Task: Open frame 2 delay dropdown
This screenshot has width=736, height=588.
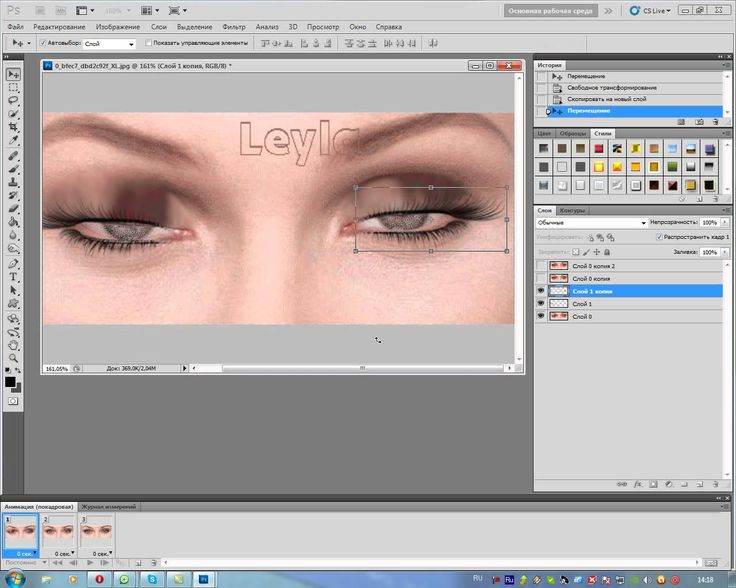Action: click(x=73, y=553)
